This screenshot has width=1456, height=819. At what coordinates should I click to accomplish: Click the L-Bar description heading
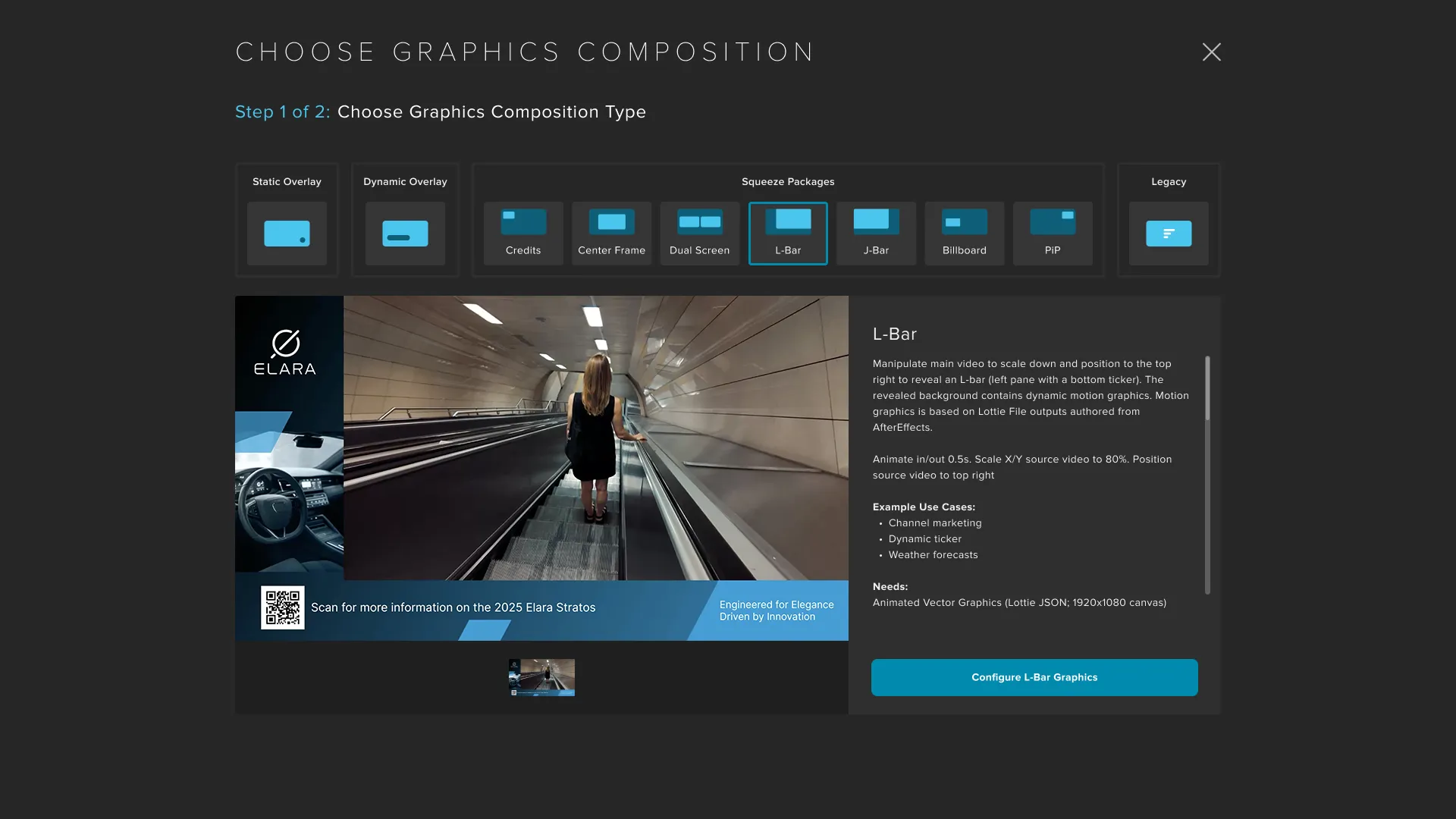point(895,334)
